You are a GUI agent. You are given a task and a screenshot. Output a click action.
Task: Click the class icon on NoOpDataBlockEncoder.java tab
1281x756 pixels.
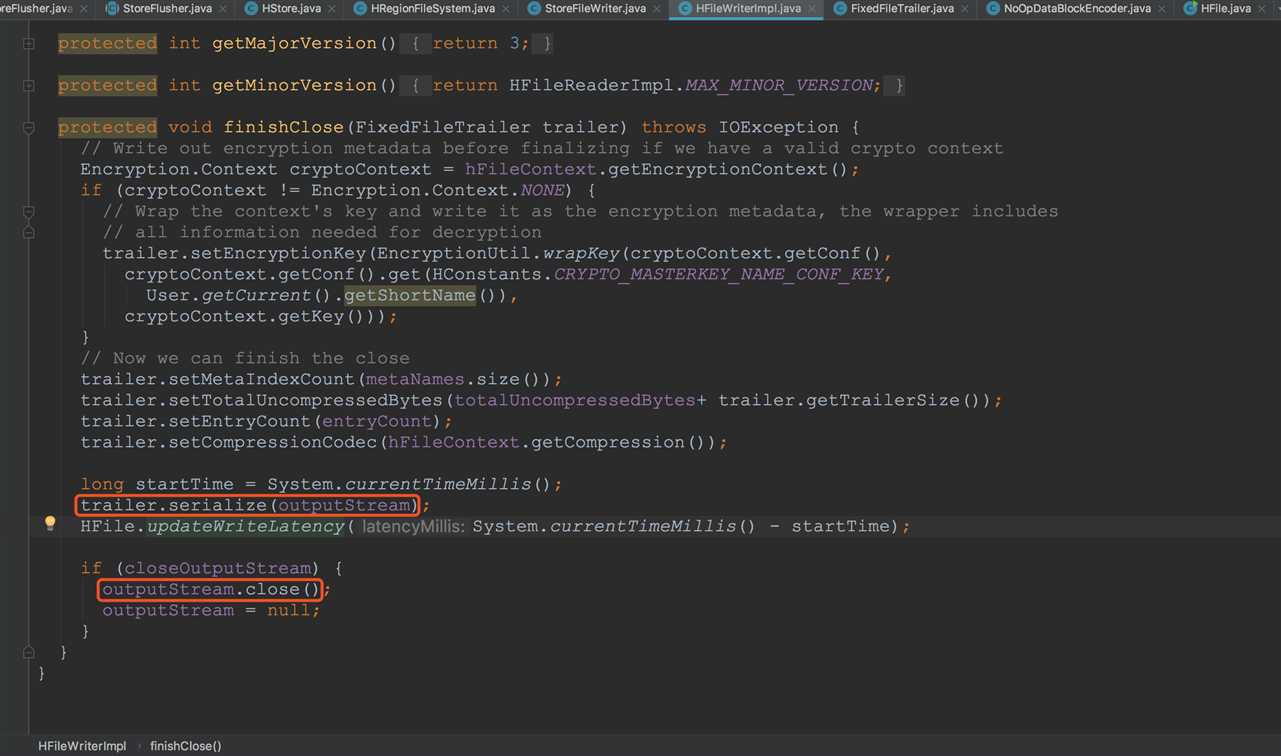993,8
